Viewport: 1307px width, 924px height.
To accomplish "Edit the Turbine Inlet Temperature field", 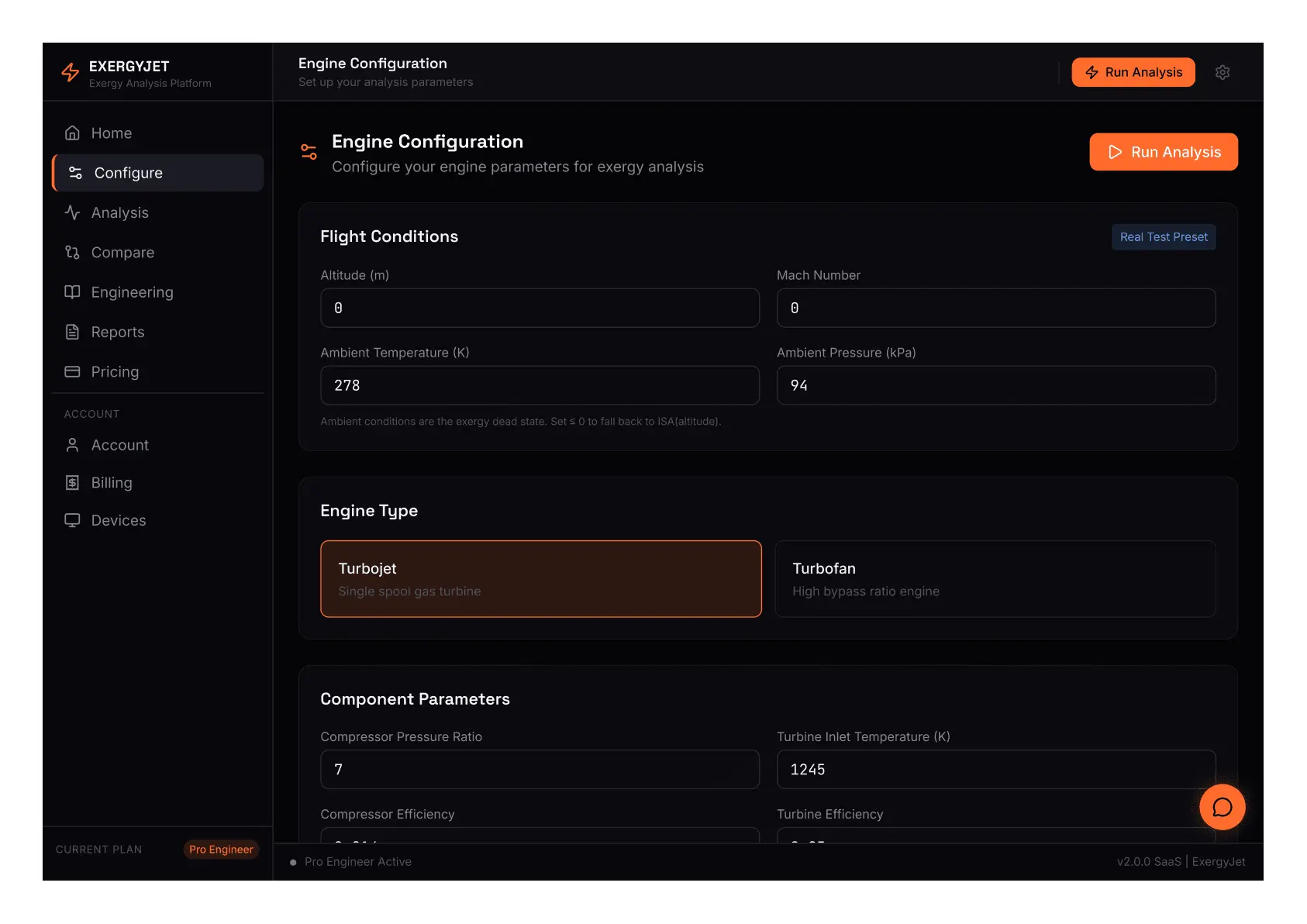I will tap(996, 769).
